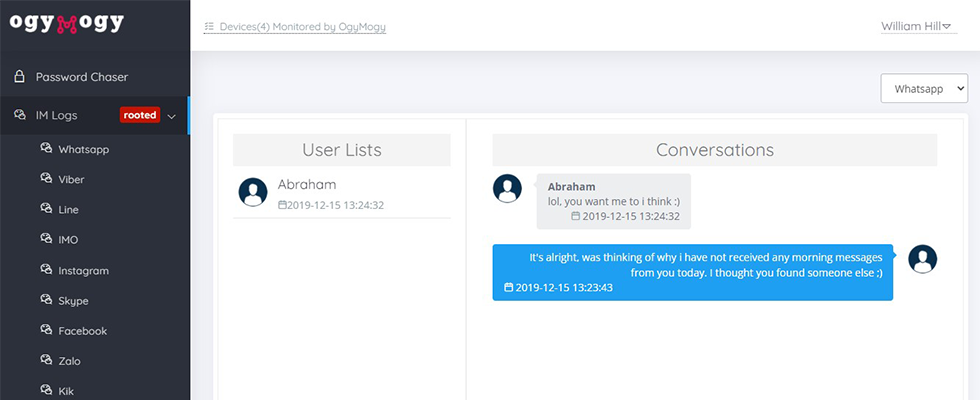The image size is (980, 400).
Task: Click the red rooted badge
Action: (140, 115)
